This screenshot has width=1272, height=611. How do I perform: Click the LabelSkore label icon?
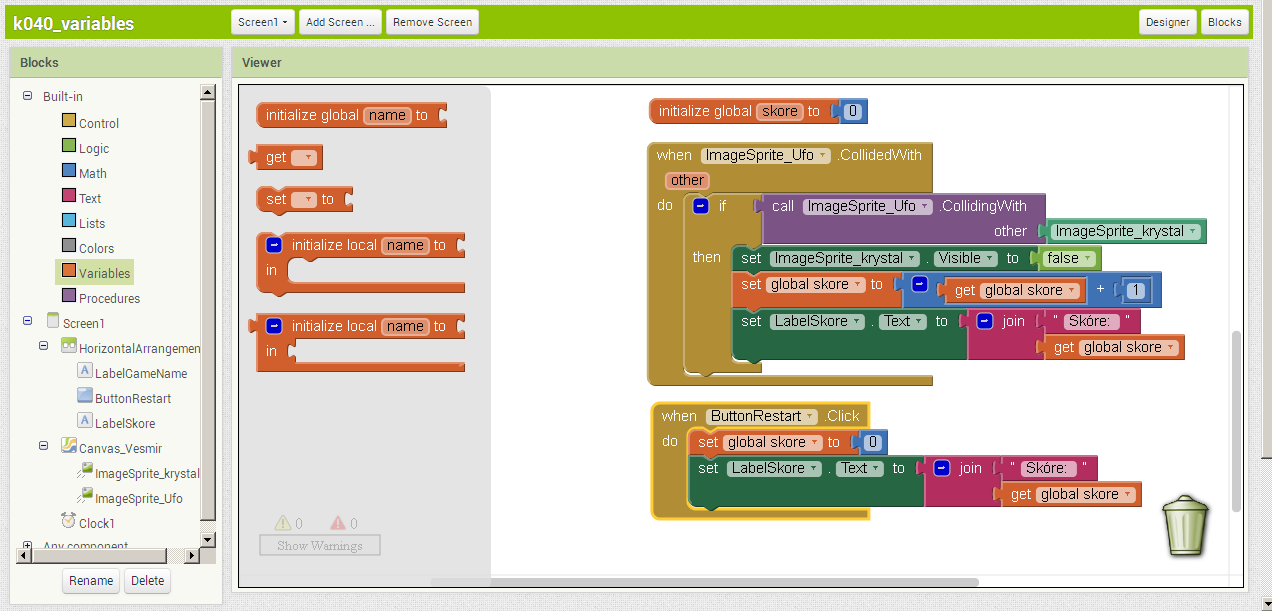click(x=85, y=421)
